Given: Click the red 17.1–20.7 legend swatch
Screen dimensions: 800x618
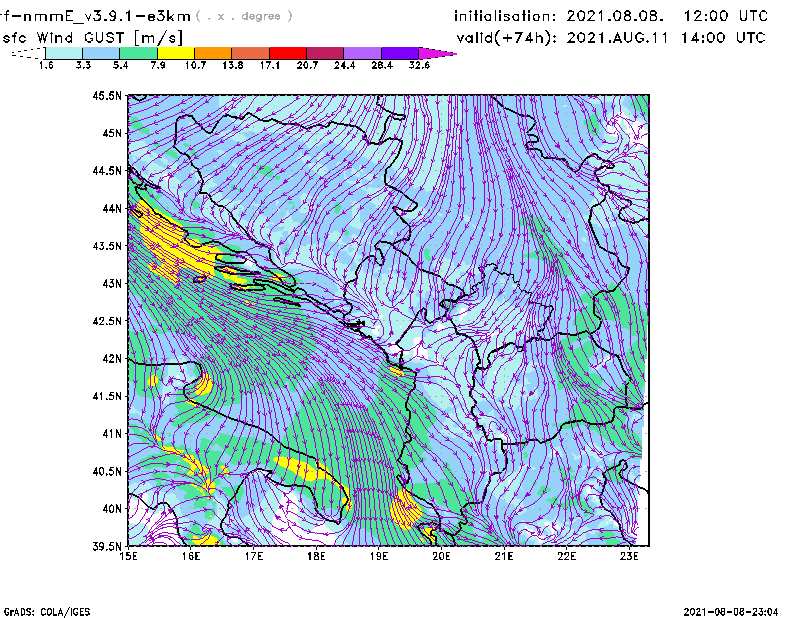Looking at the screenshot, I should pyautogui.click(x=288, y=53).
